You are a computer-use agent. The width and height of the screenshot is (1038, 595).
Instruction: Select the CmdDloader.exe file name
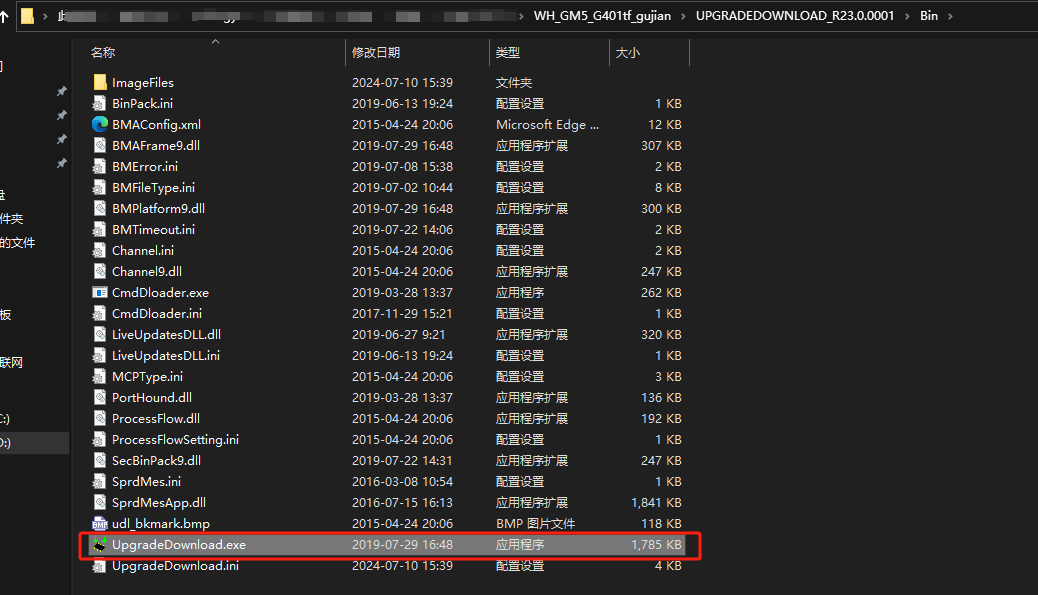point(160,293)
